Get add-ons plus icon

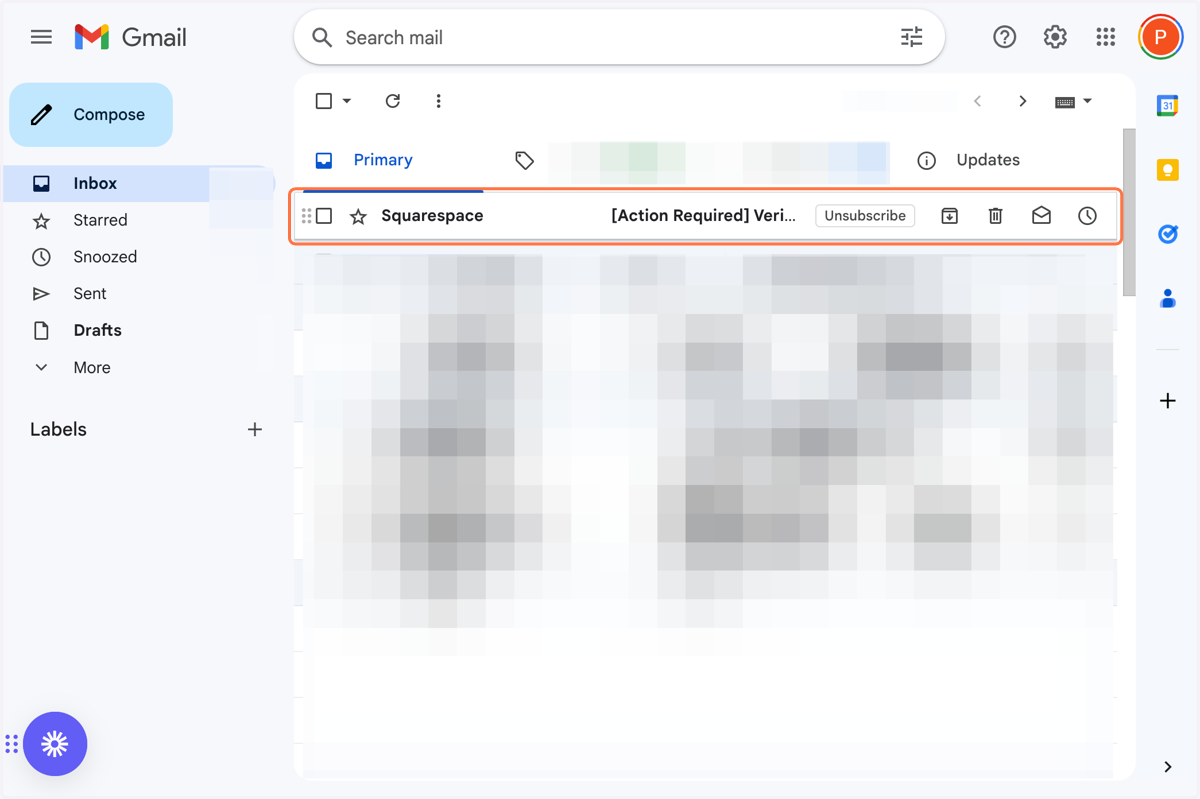click(1167, 401)
